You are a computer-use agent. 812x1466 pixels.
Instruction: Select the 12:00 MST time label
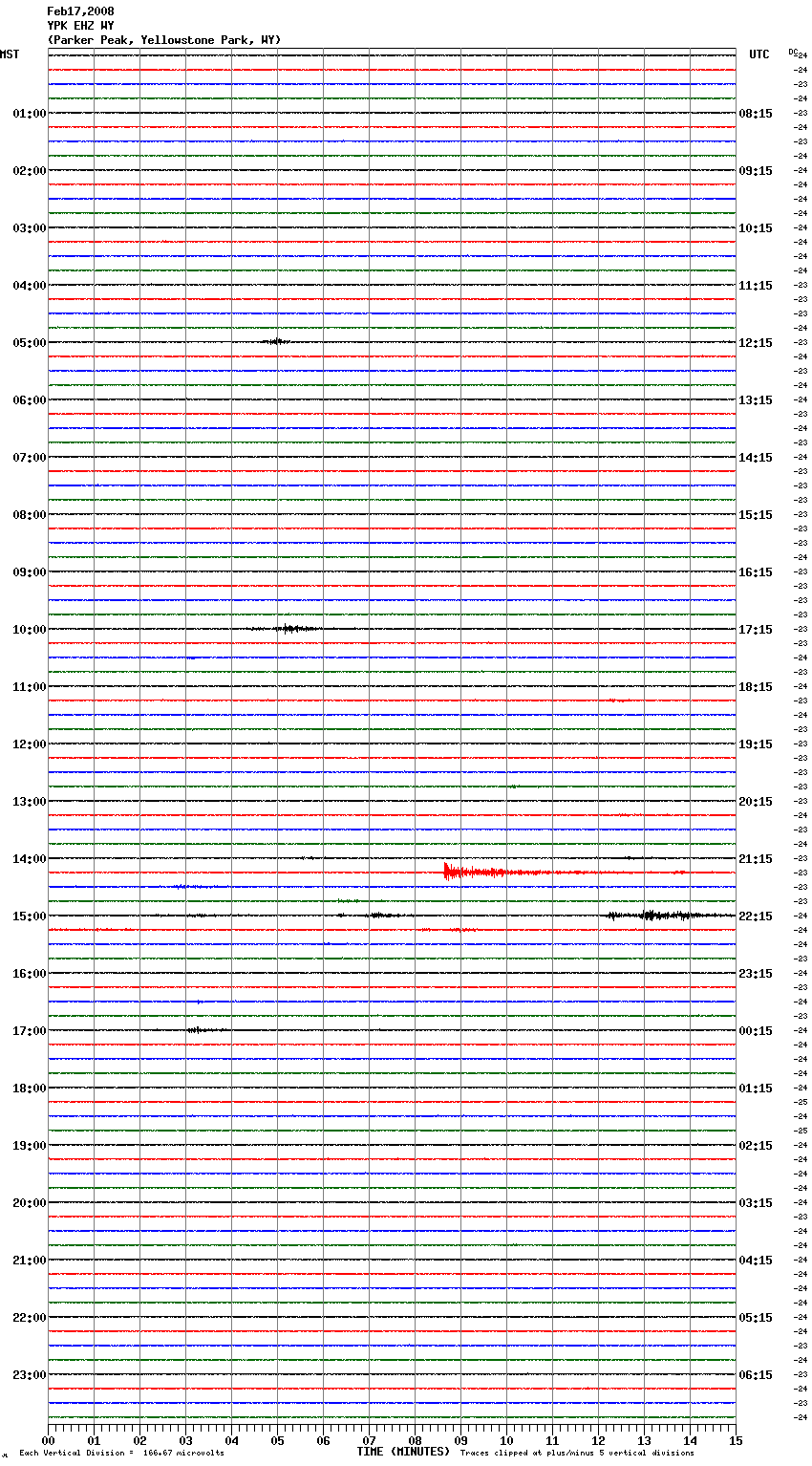30,744
